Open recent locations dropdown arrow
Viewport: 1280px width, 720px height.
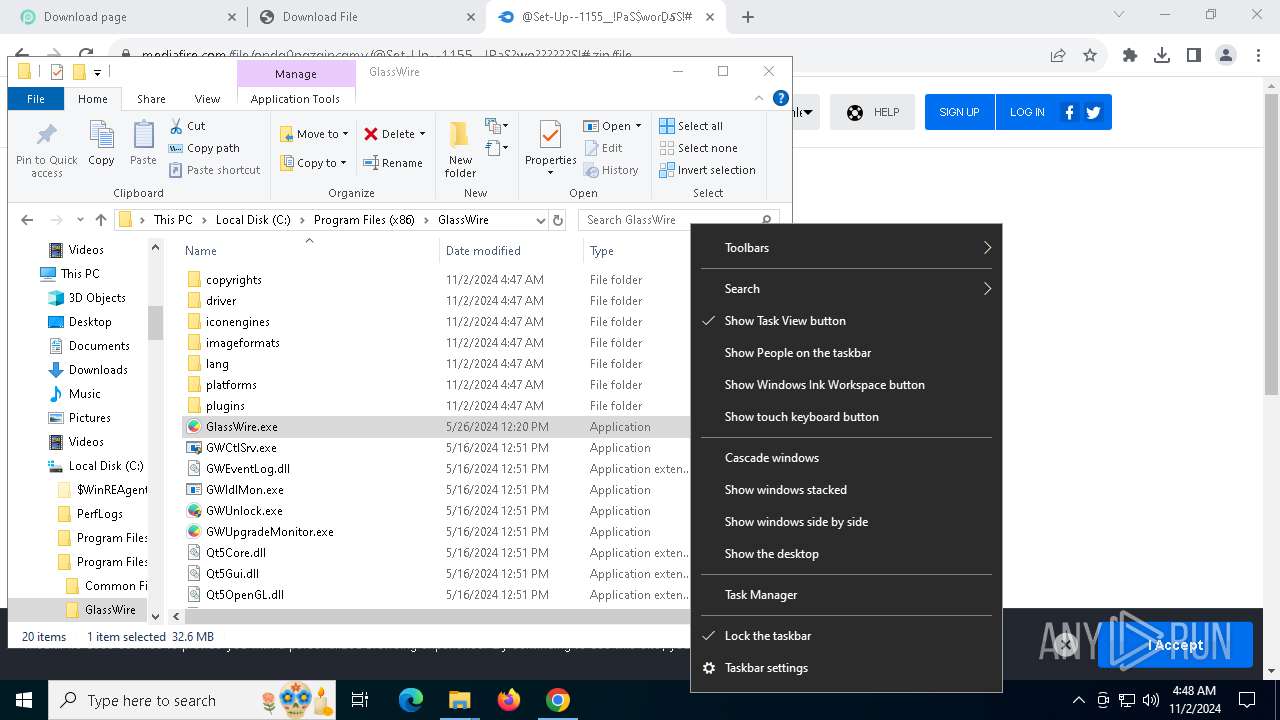pos(78,220)
